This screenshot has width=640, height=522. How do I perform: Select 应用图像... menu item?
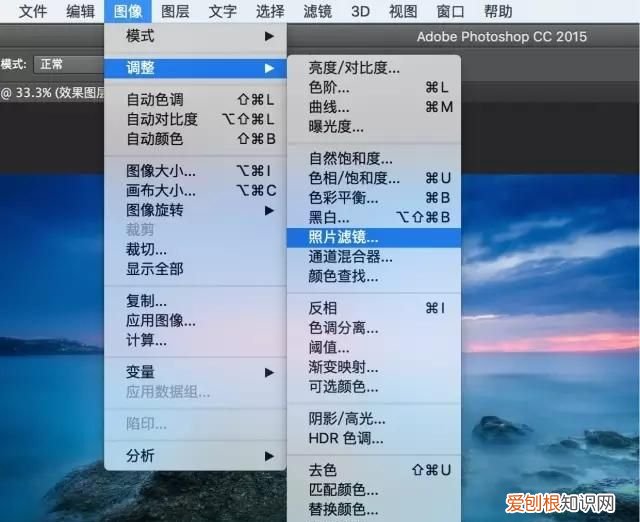pyautogui.click(x=196, y=321)
